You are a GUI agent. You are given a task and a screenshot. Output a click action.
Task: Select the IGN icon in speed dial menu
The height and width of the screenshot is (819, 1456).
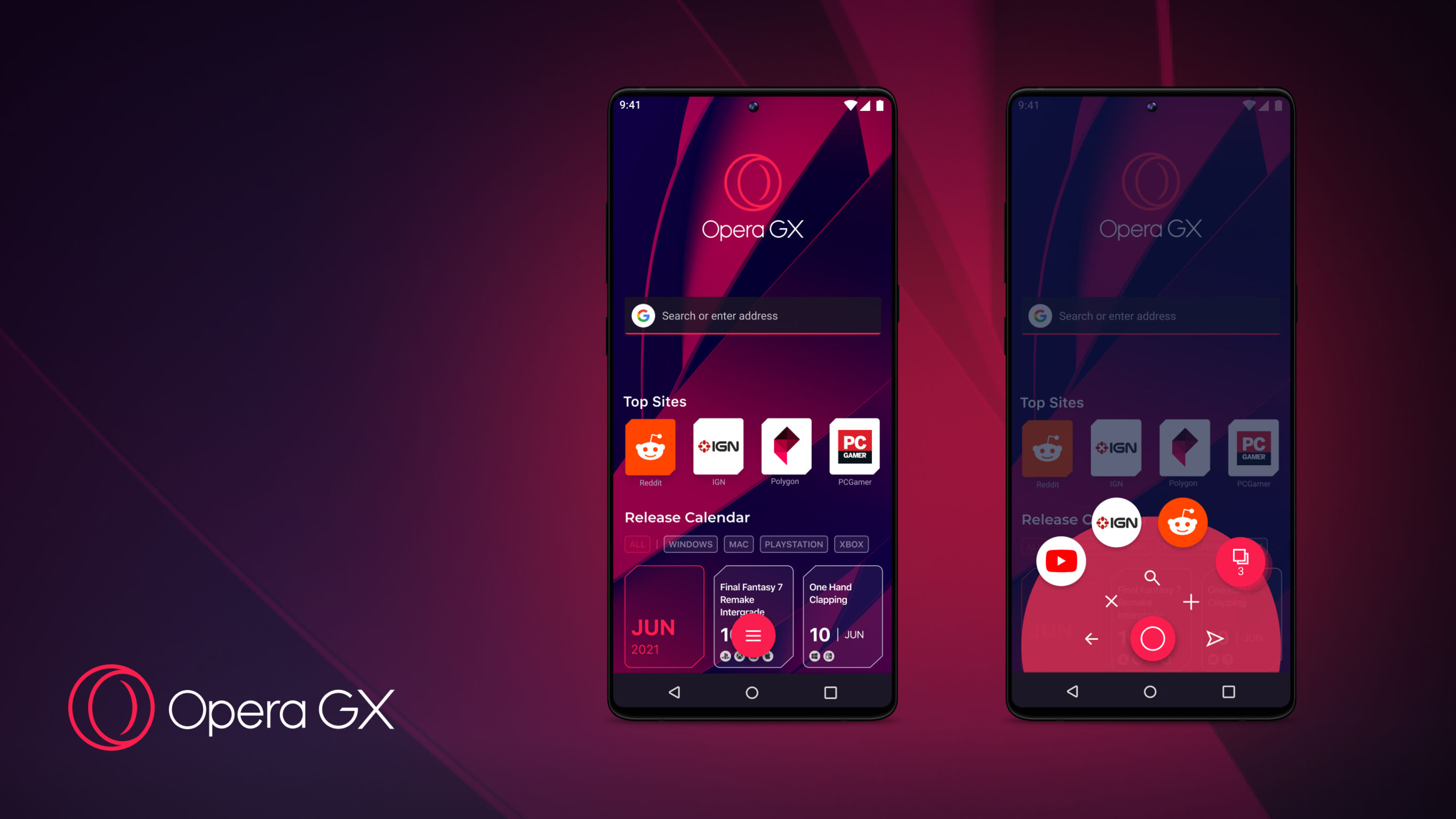click(1115, 520)
